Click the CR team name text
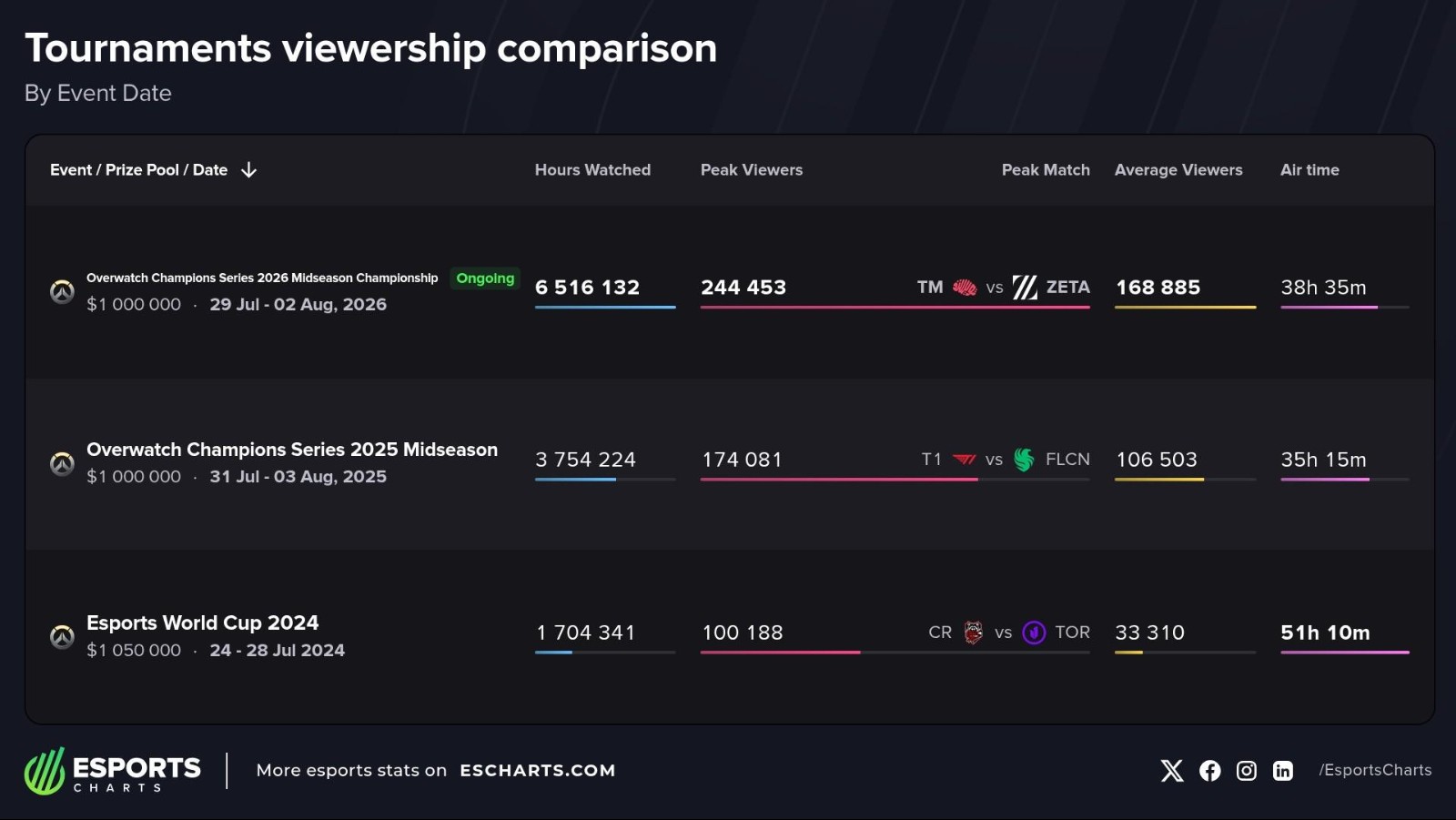Image resolution: width=1456 pixels, height=820 pixels. click(x=940, y=633)
